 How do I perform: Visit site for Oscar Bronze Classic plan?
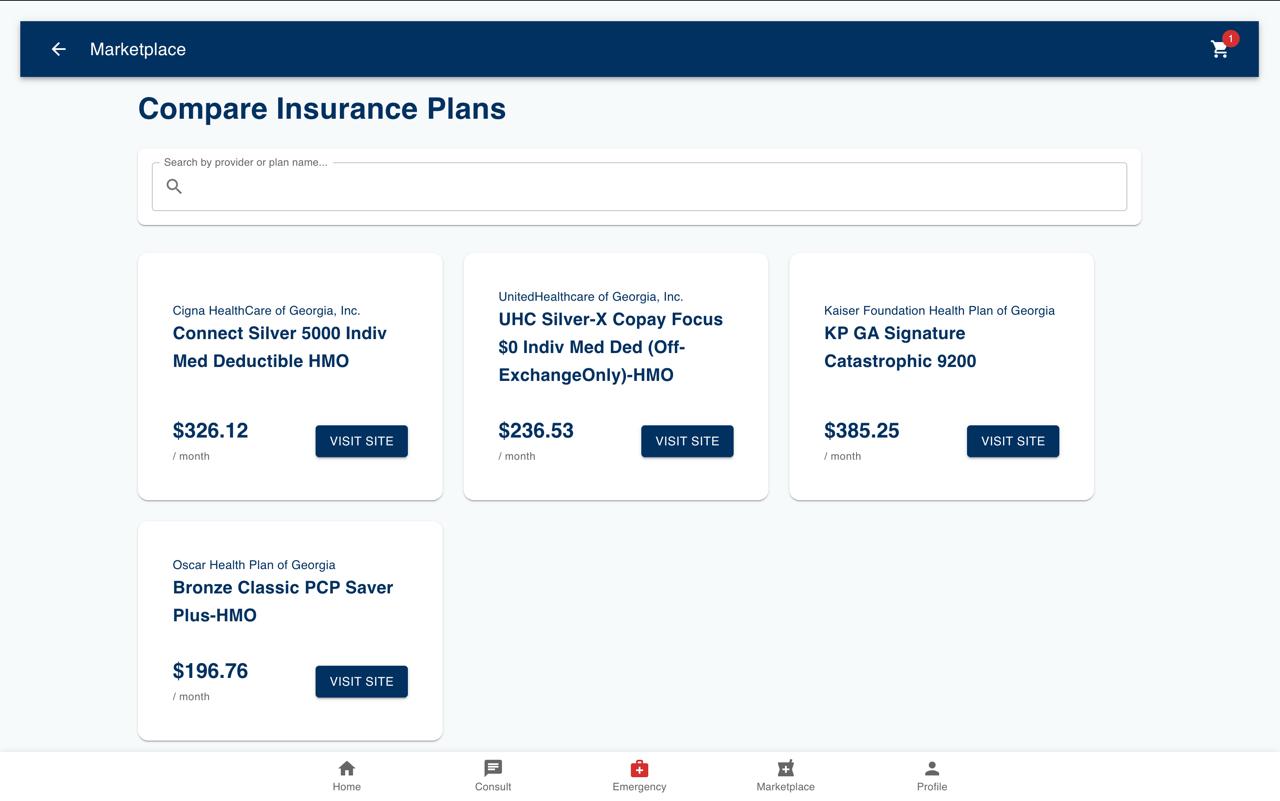361,681
